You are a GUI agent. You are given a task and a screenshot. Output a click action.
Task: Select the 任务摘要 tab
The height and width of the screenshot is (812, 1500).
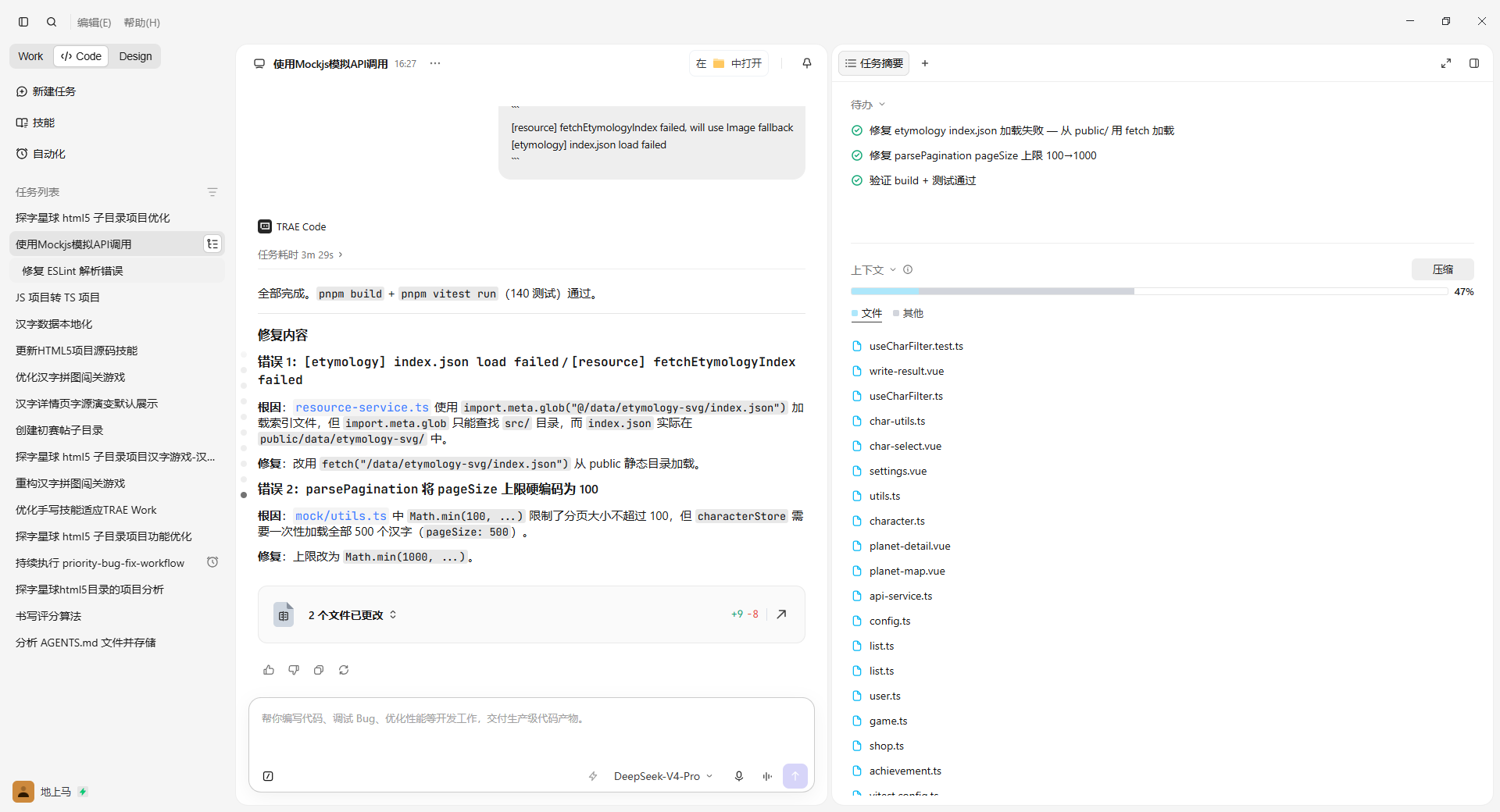click(x=874, y=63)
